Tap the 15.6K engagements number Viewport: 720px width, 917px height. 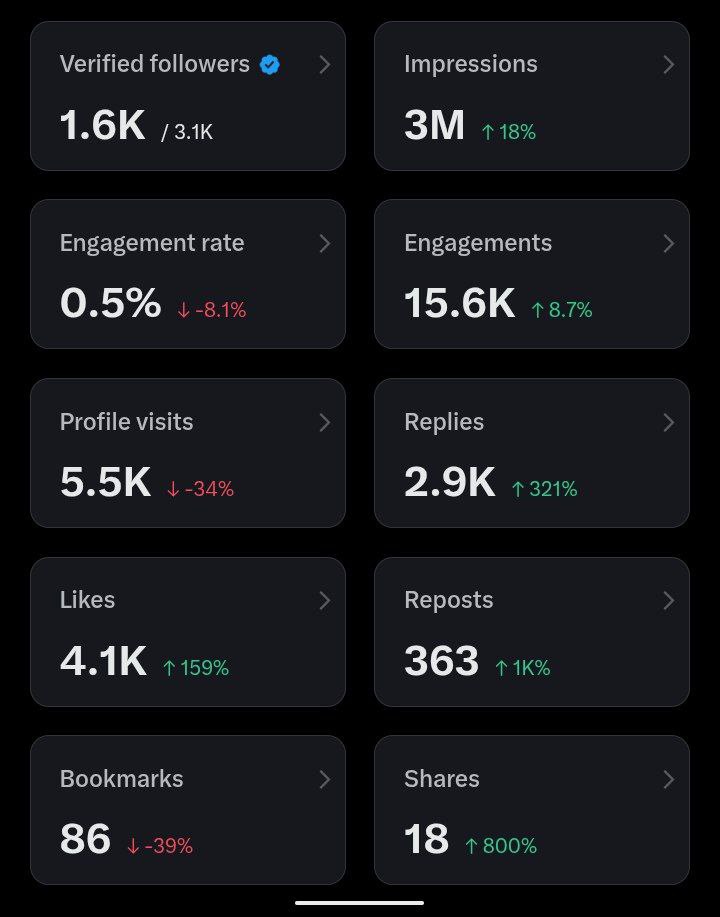click(459, 303)
